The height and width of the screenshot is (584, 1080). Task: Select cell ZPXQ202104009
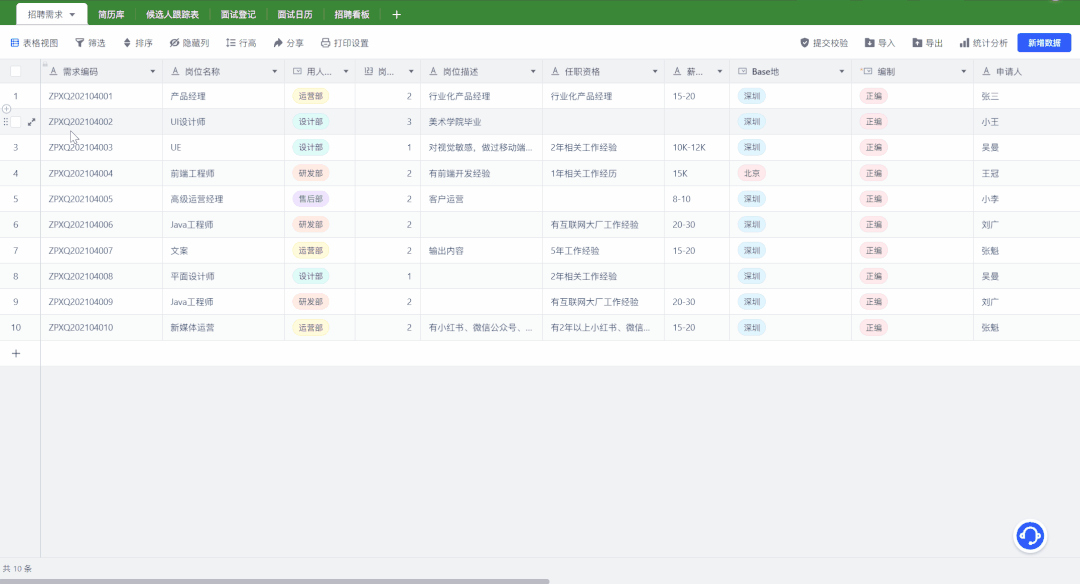click(x=101, y=302)
